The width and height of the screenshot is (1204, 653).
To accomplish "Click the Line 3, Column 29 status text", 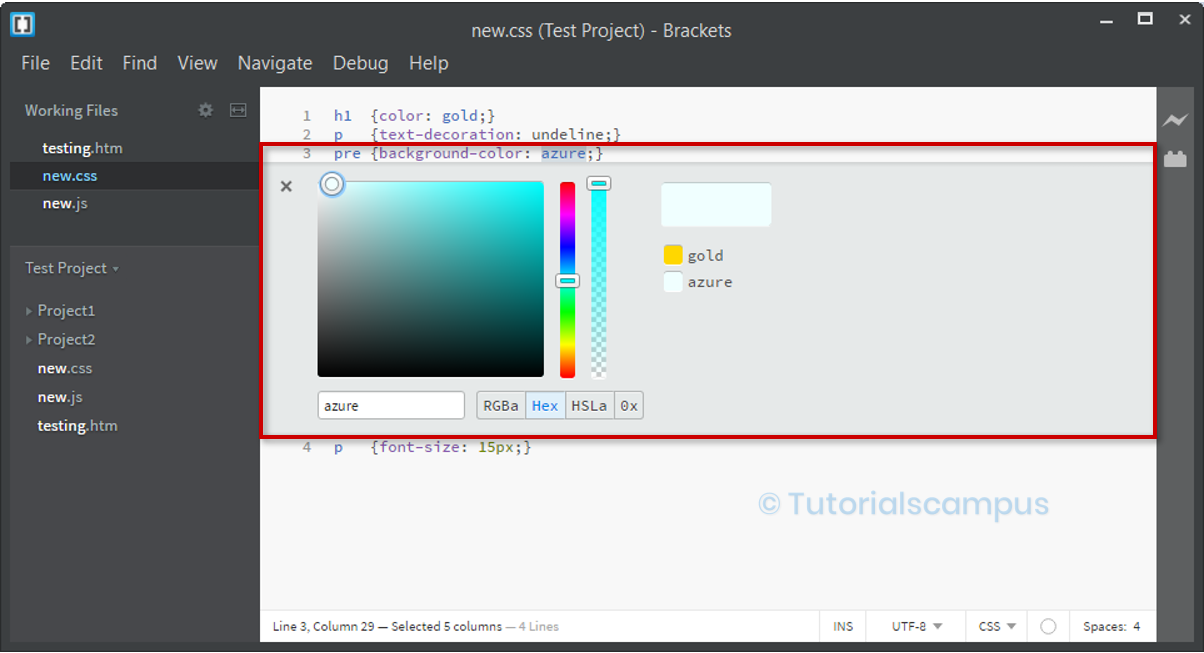I will (325, 627).
